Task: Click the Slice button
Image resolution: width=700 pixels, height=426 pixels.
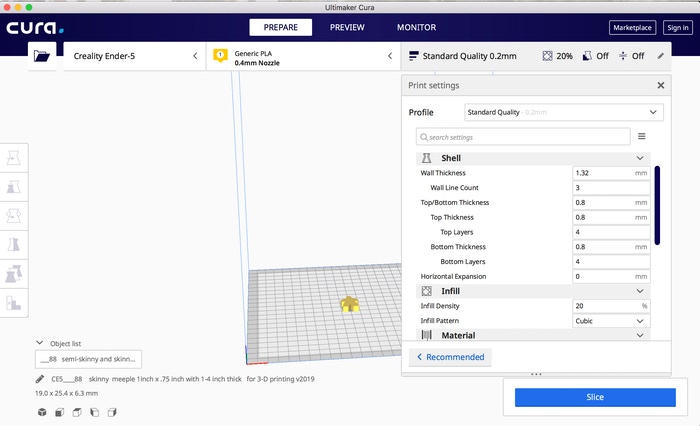Action: pyautogui.click(x=595, y=397)
